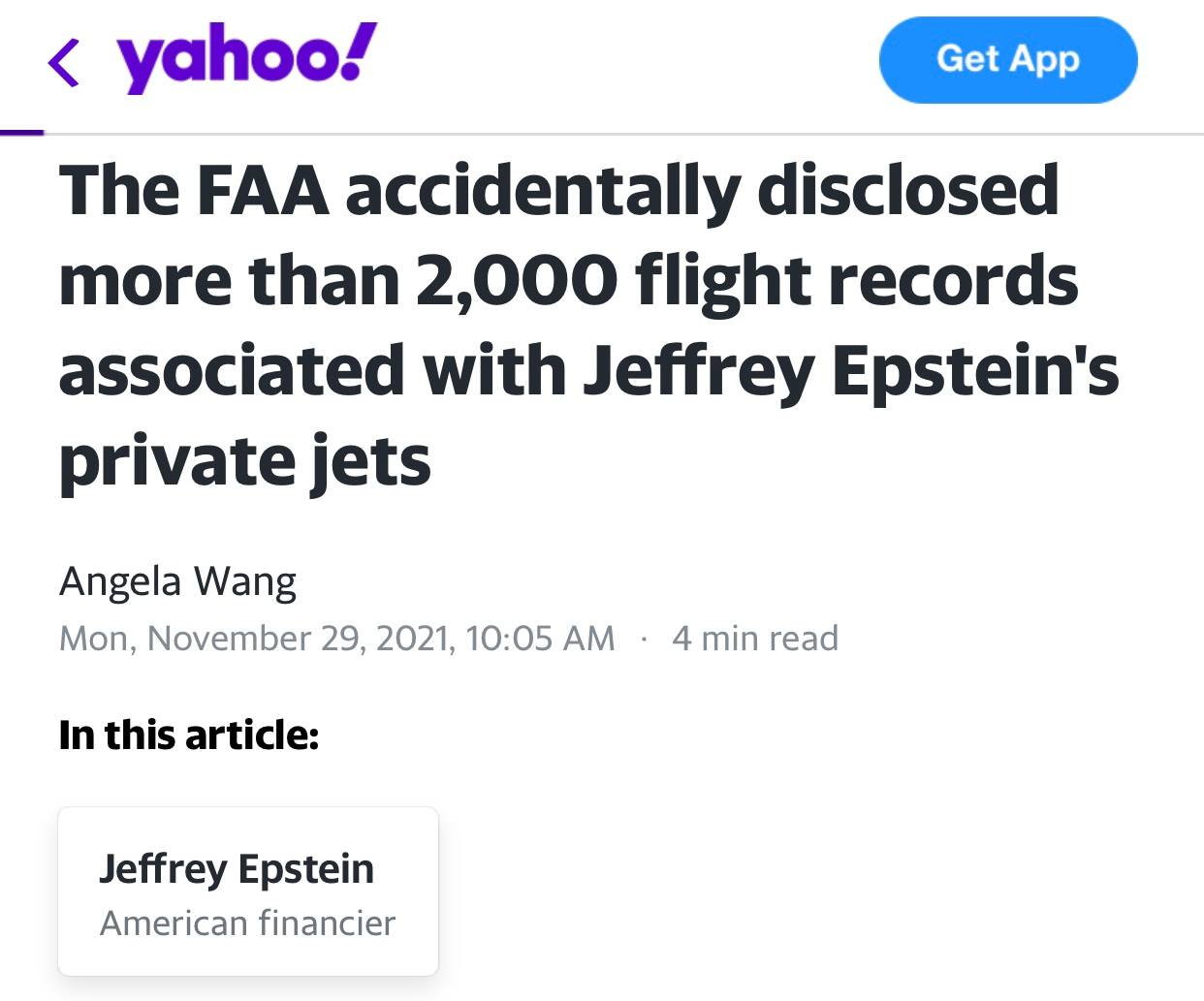This screenshot has height=1001, width=1204.
Task: Open the Jeffrey Epstein topic card
Action: (248, 892)
